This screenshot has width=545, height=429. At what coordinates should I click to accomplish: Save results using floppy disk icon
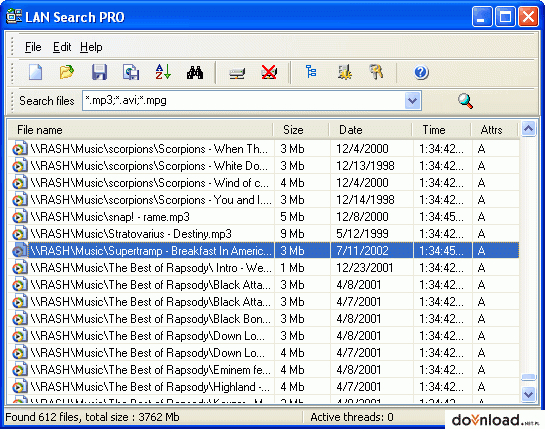coord(99,73)
